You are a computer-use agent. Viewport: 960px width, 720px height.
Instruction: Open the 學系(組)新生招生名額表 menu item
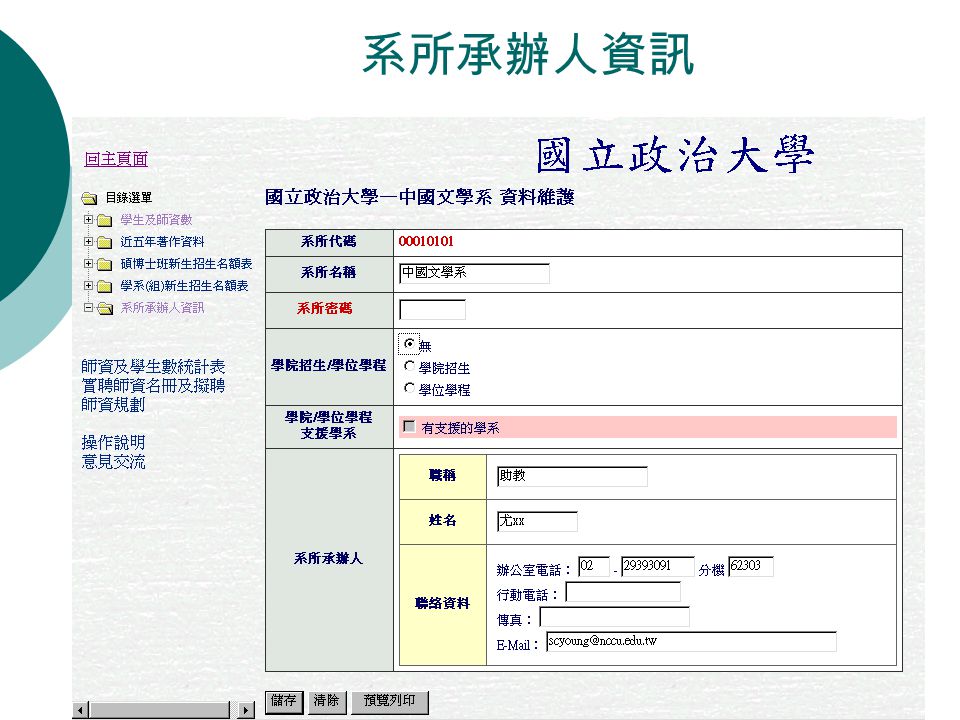(184, 286)
